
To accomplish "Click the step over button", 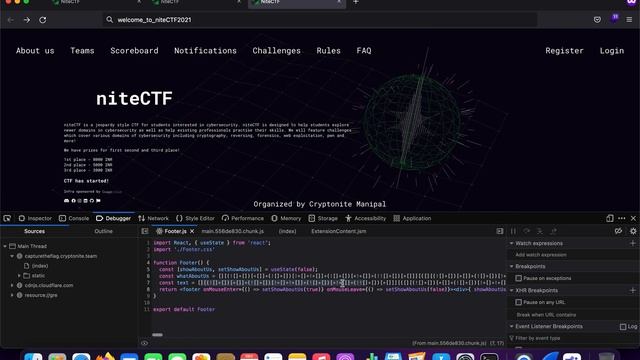I will pyautogui.click(x=527, y=231).
